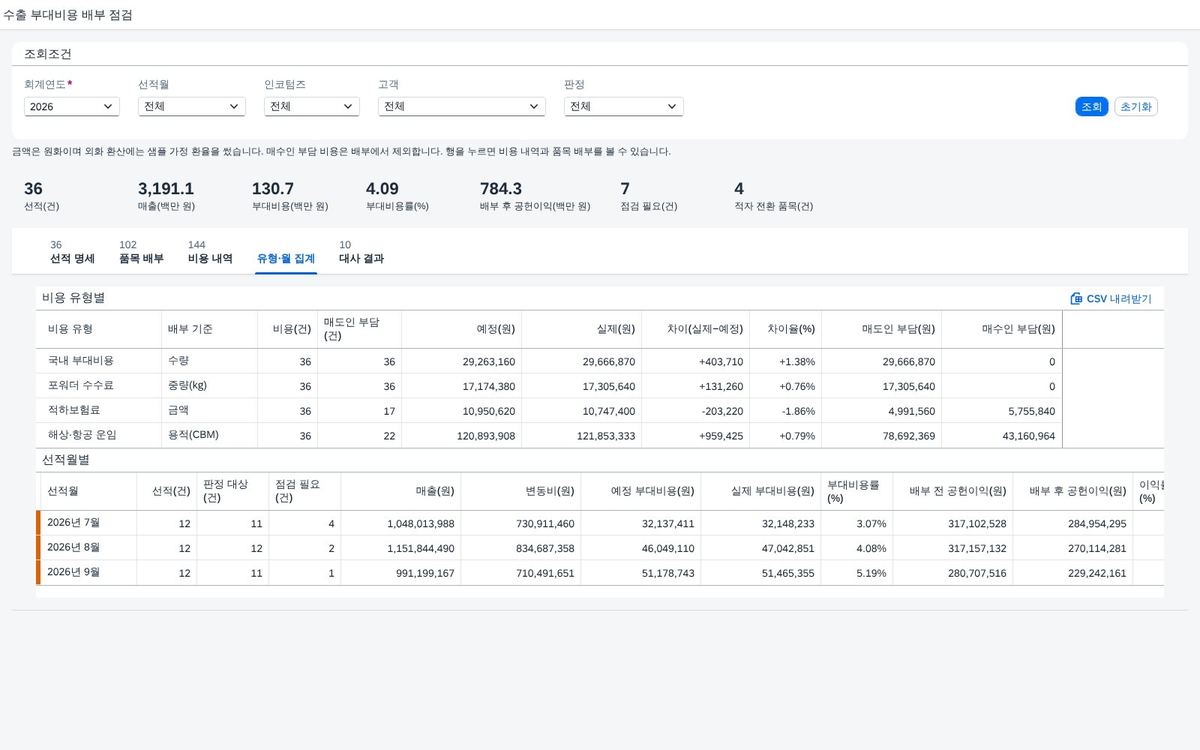Click the 매출(백만 원) KPI value 3,191.1
1200x750 pixels.
166,189
